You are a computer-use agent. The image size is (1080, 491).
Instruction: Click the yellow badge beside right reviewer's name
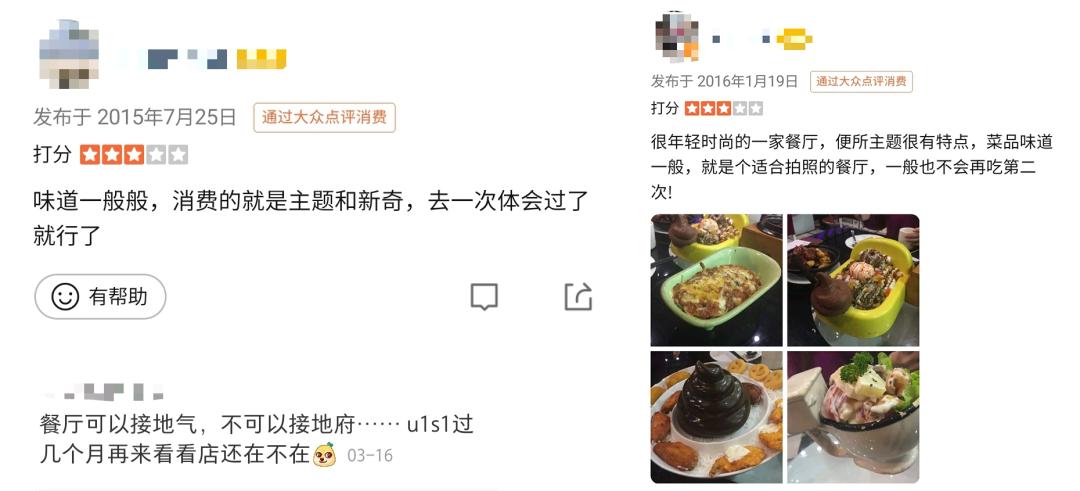coord(794,39)
